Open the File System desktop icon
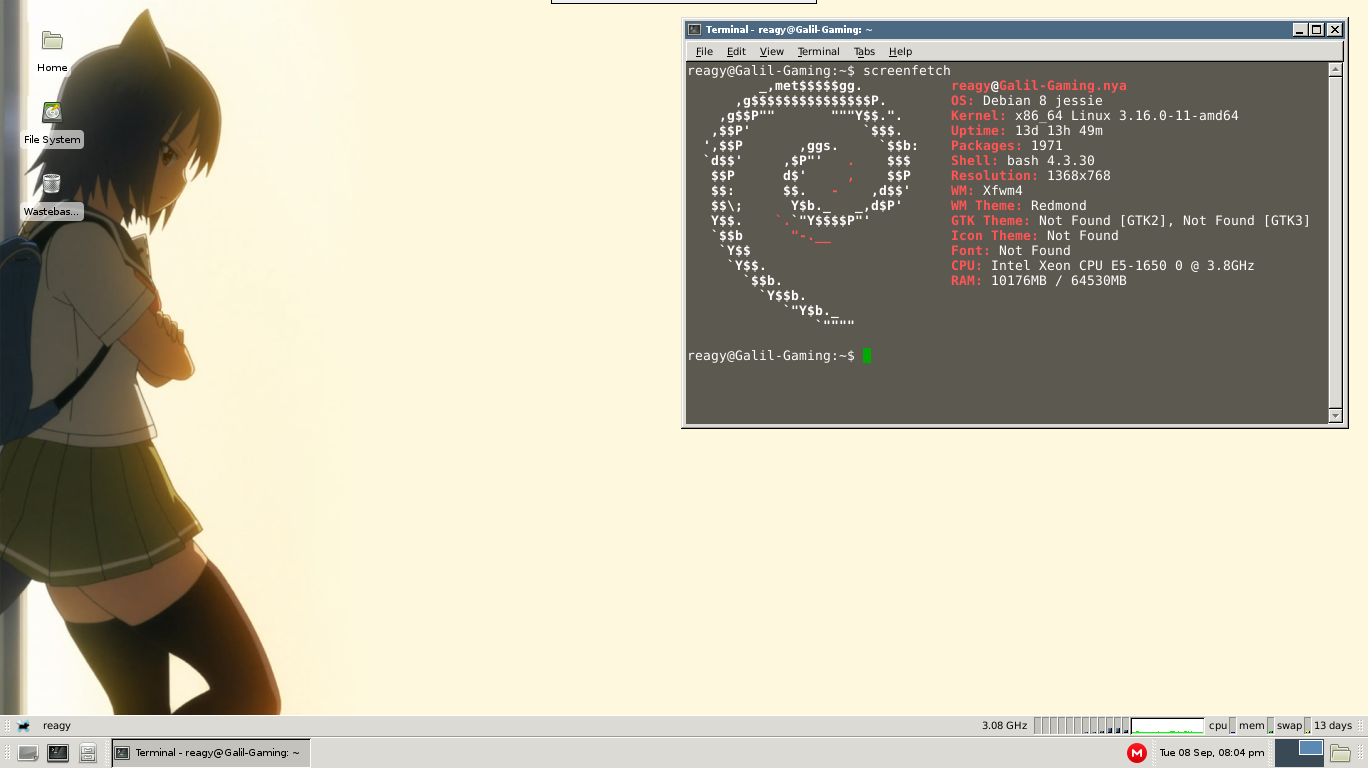The height and width of the screenshot is (768, 1368). 52,113
